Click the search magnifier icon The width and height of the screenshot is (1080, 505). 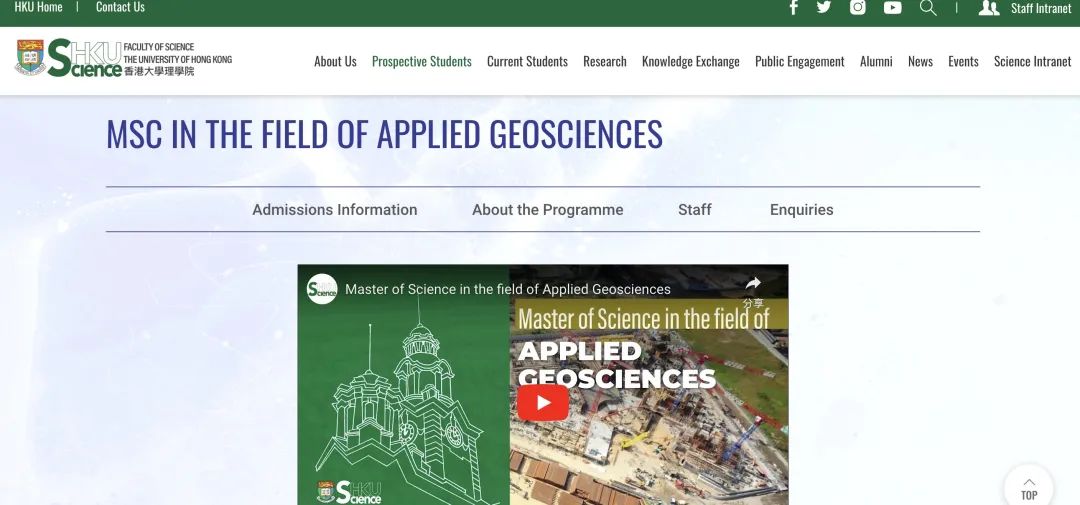pos(928,8)
